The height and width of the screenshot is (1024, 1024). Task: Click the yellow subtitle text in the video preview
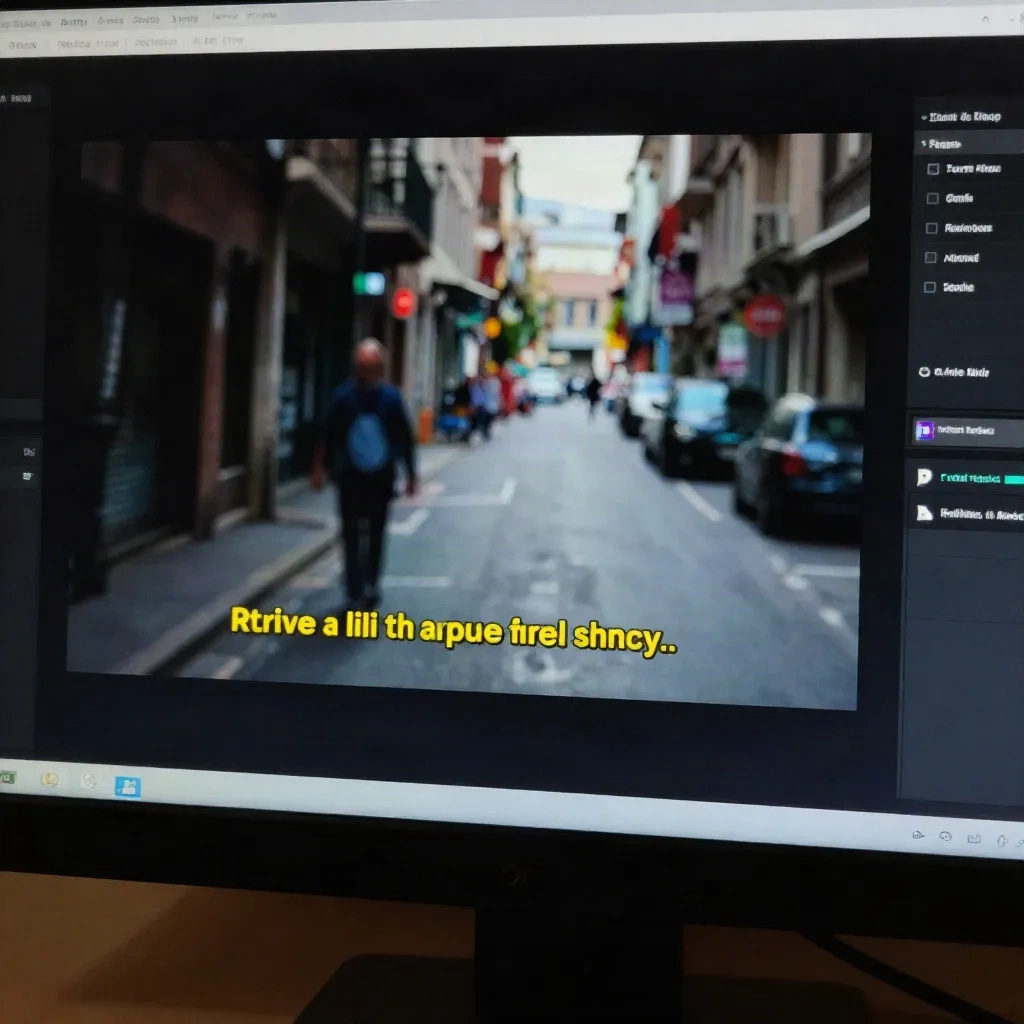click(x=453, y=632)
